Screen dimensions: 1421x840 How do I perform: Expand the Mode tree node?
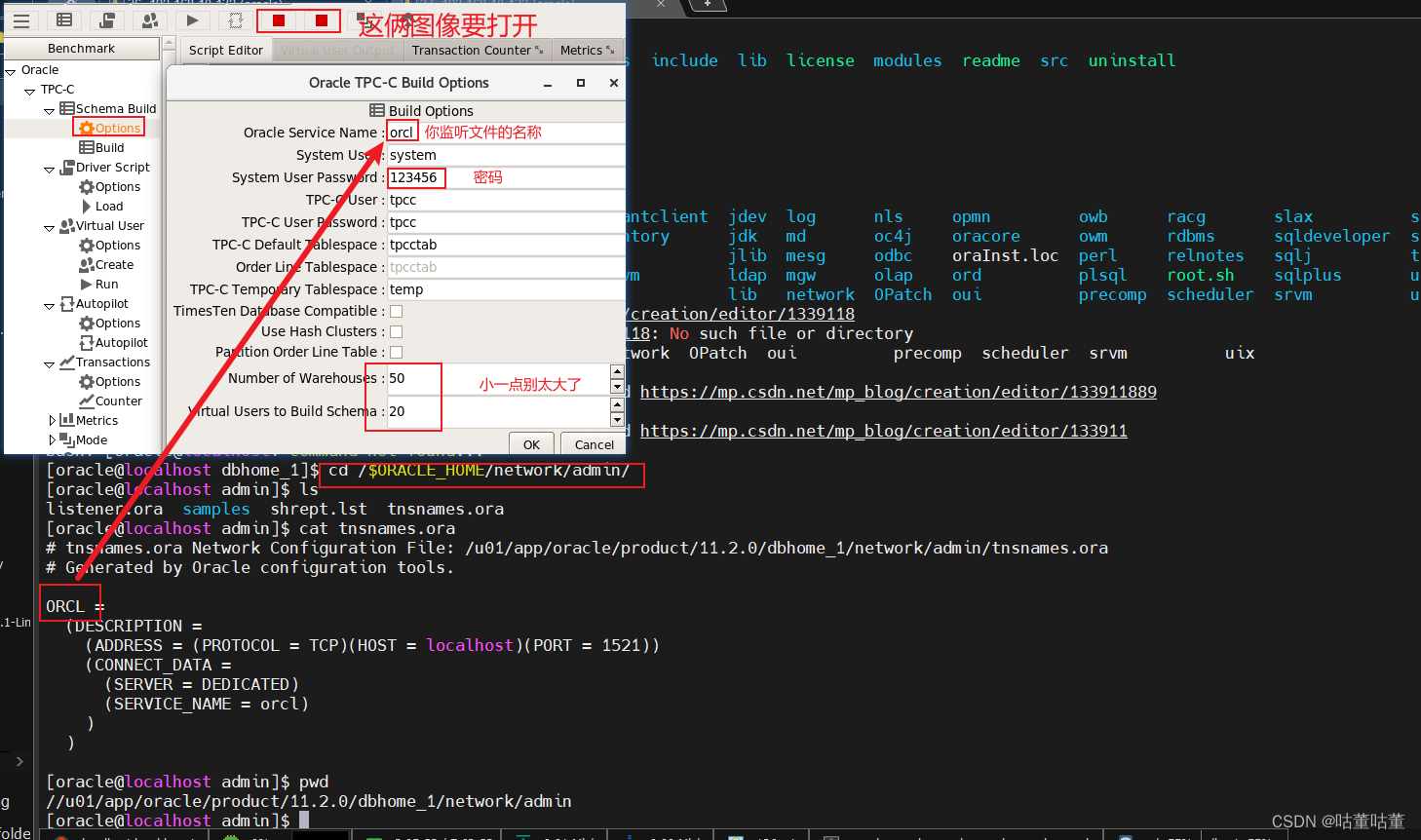[x=54, y=439]
